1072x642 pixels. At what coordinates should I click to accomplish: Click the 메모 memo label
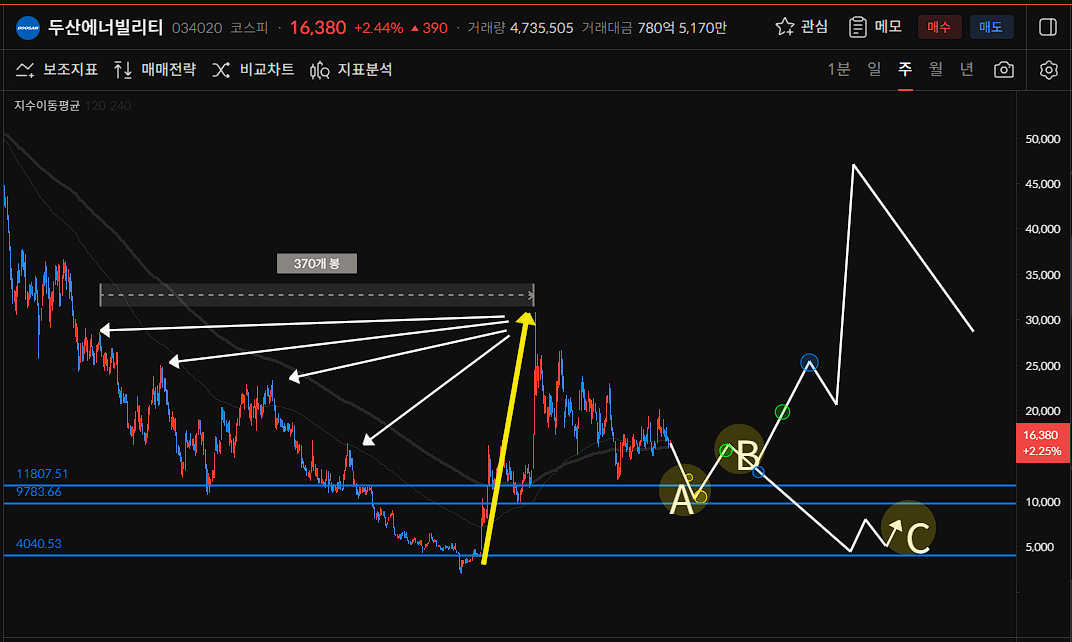888,27
